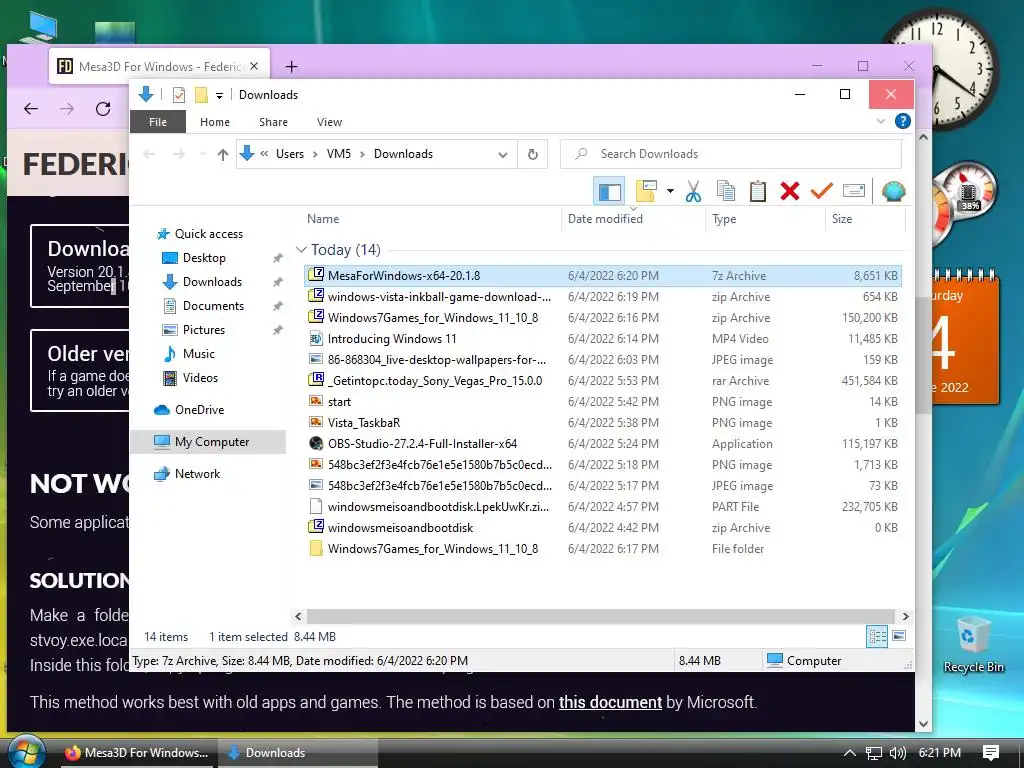Collapse the Today (14) group

coord(301,249)
